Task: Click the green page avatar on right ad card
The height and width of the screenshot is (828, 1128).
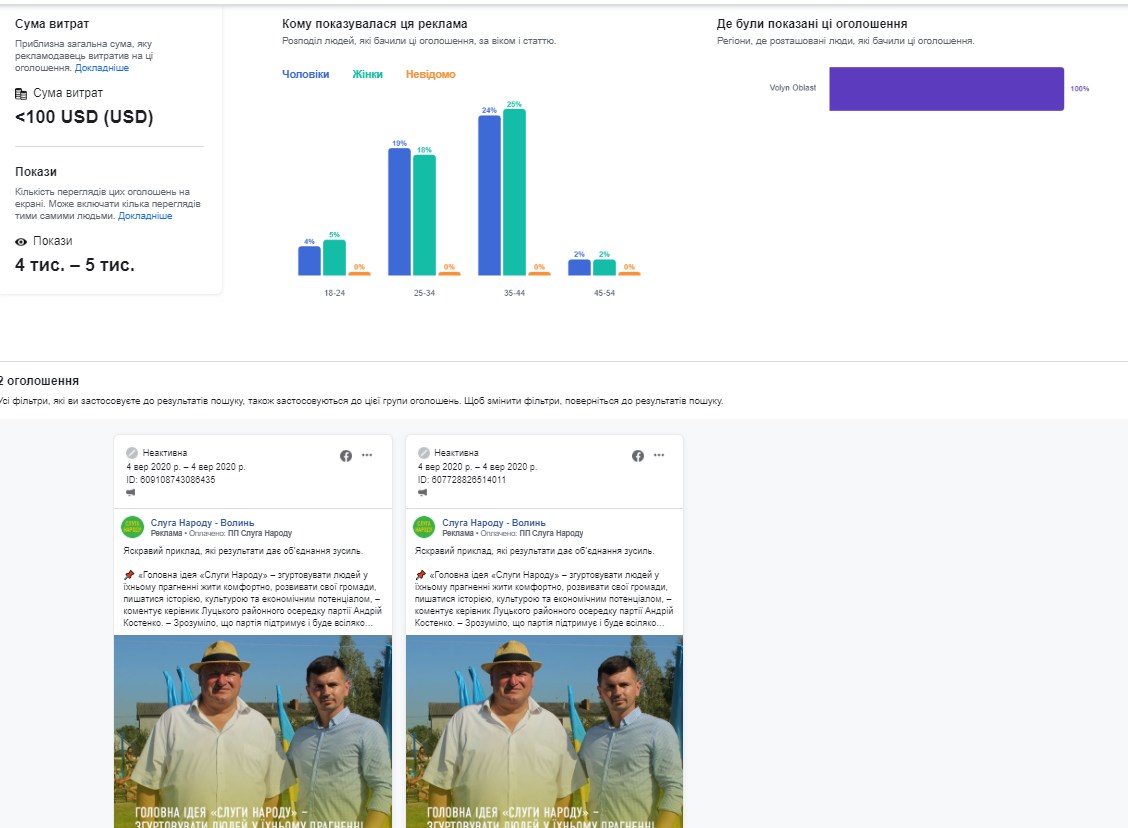Action: pos(424,527)
